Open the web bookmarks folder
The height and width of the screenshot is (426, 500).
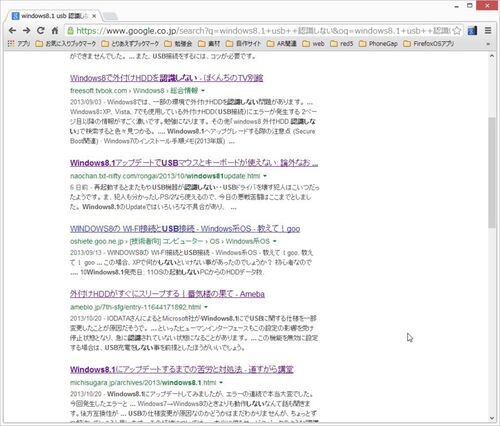pyautogui.click(x=313, y=44)
